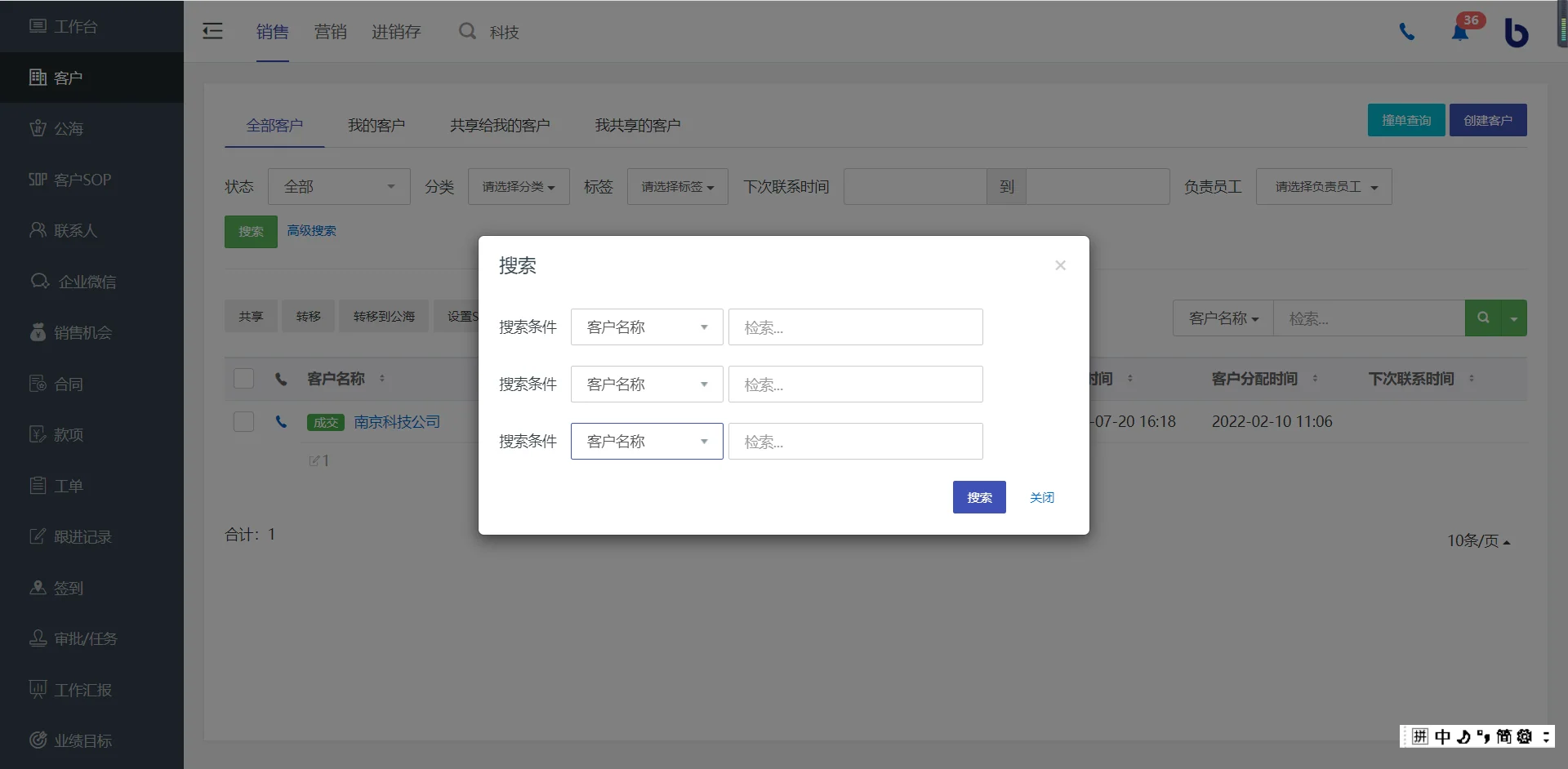Click 下次联系时间 start date field

(915, 187)
